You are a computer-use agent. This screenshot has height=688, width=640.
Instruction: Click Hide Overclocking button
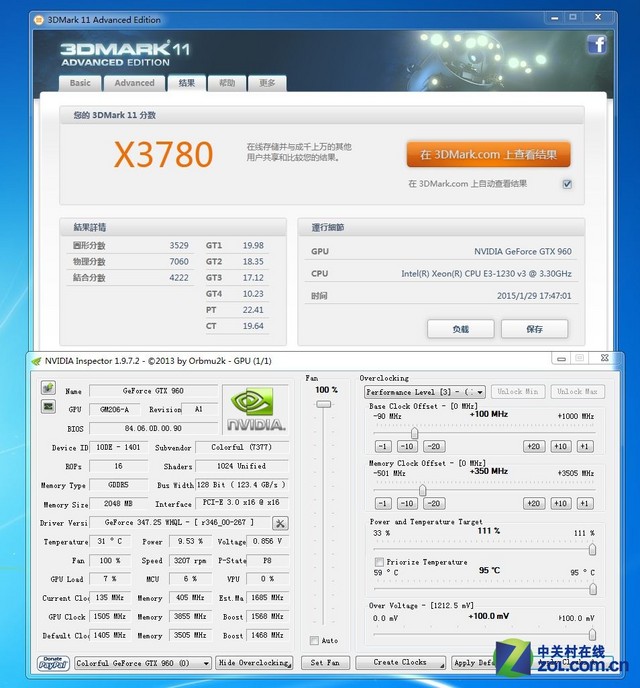(x=254, y=663)
